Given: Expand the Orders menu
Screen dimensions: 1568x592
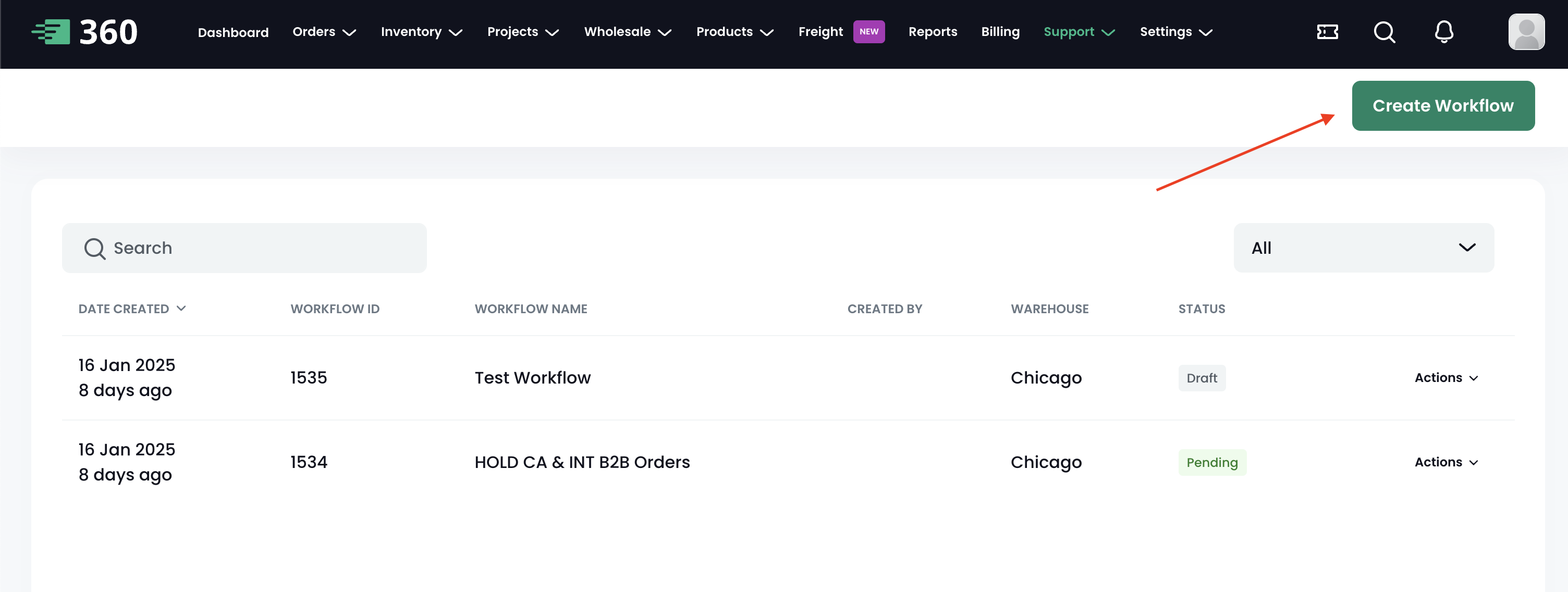Looking at the screenshot, I should (324, 32).
